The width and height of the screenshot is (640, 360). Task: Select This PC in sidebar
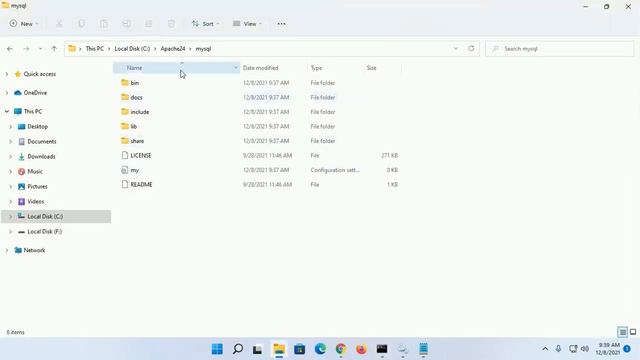tap(33, 111)
